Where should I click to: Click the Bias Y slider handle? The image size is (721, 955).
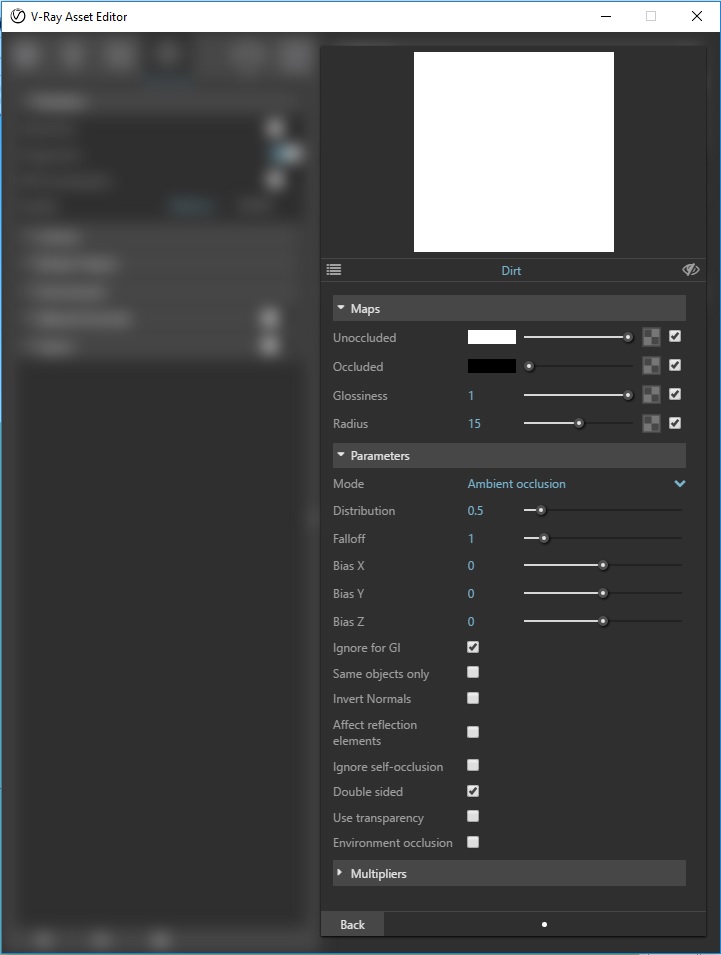coord(603,593)
